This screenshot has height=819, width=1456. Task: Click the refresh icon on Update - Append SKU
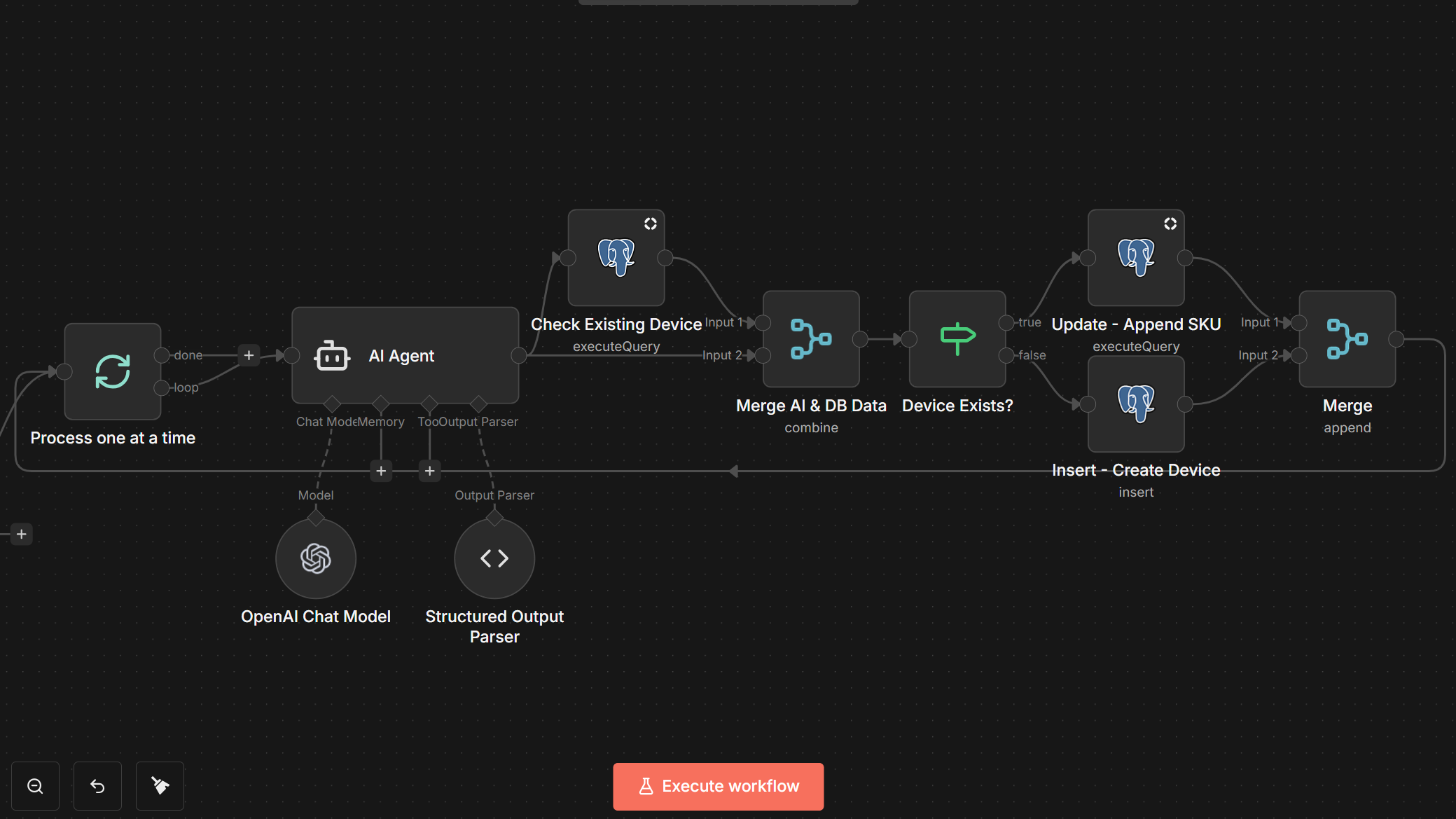point(1171,223)
